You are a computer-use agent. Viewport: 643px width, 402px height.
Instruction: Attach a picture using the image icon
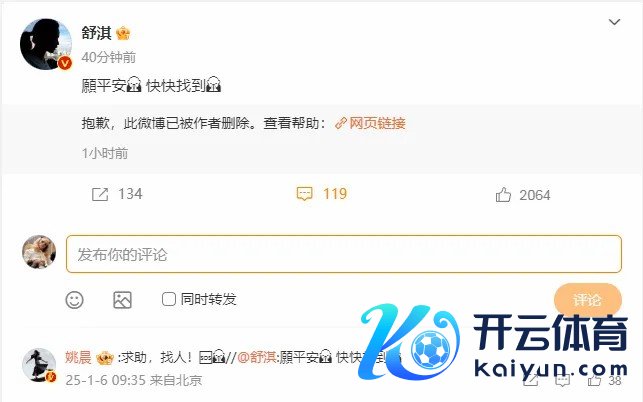coord(122,300)
